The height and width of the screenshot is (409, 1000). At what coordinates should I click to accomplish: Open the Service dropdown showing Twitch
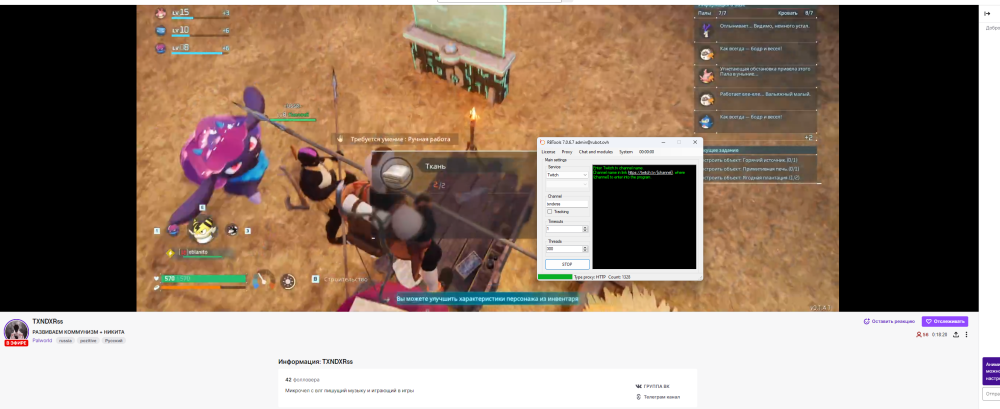(x=566, y=174)
